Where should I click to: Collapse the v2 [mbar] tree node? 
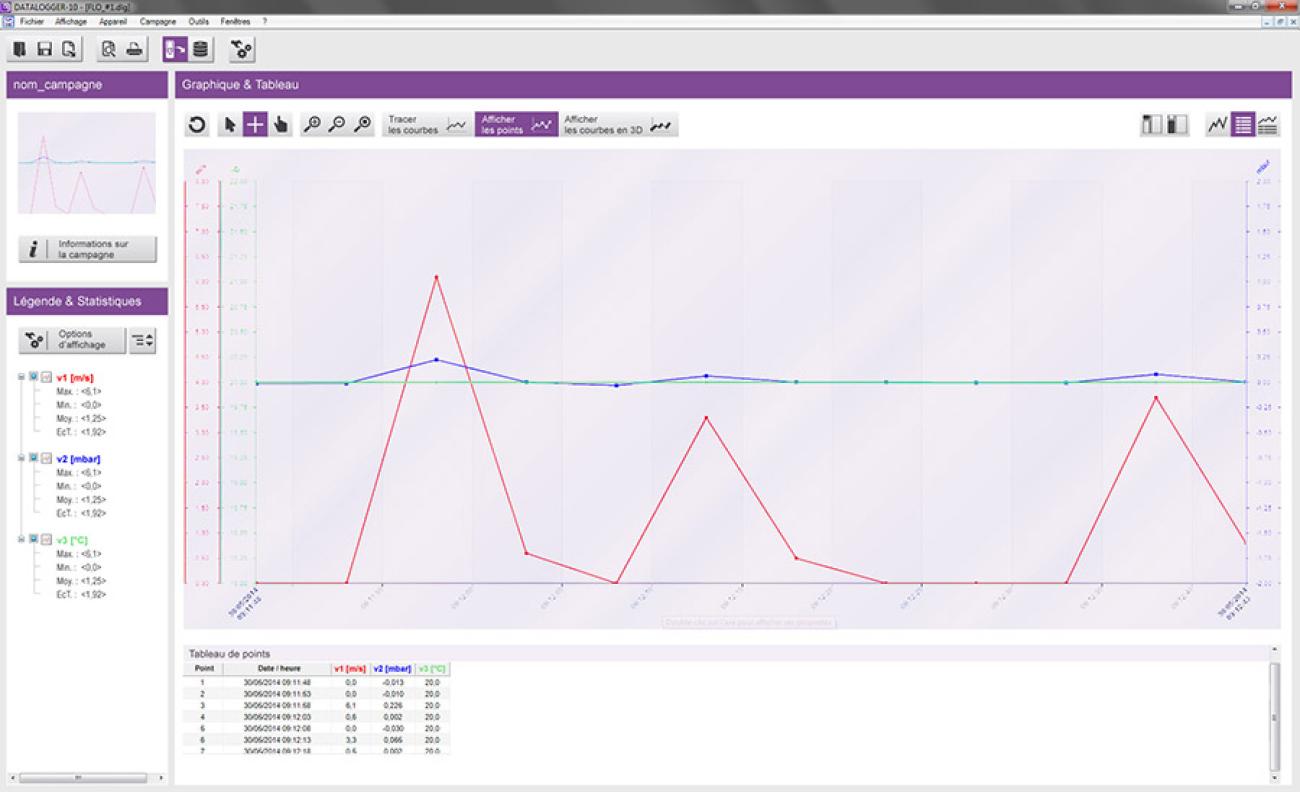(21, 458)
